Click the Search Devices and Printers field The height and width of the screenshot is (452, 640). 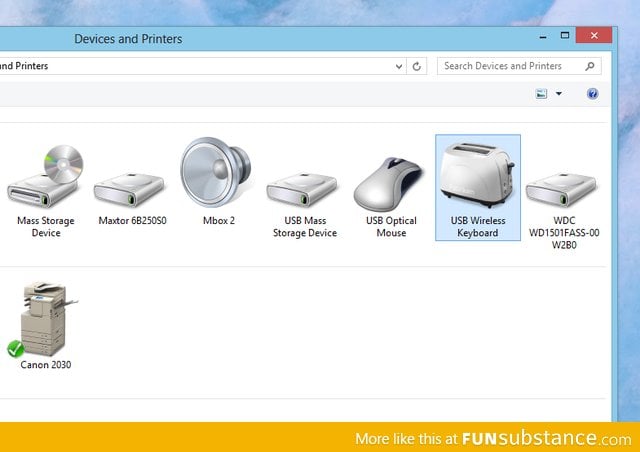tap(519, 66)
